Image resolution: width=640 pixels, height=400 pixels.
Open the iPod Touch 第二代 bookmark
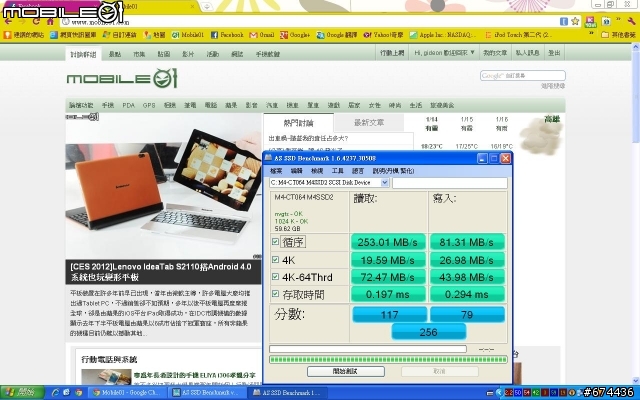pyautogui.click(x=518, y=35)
